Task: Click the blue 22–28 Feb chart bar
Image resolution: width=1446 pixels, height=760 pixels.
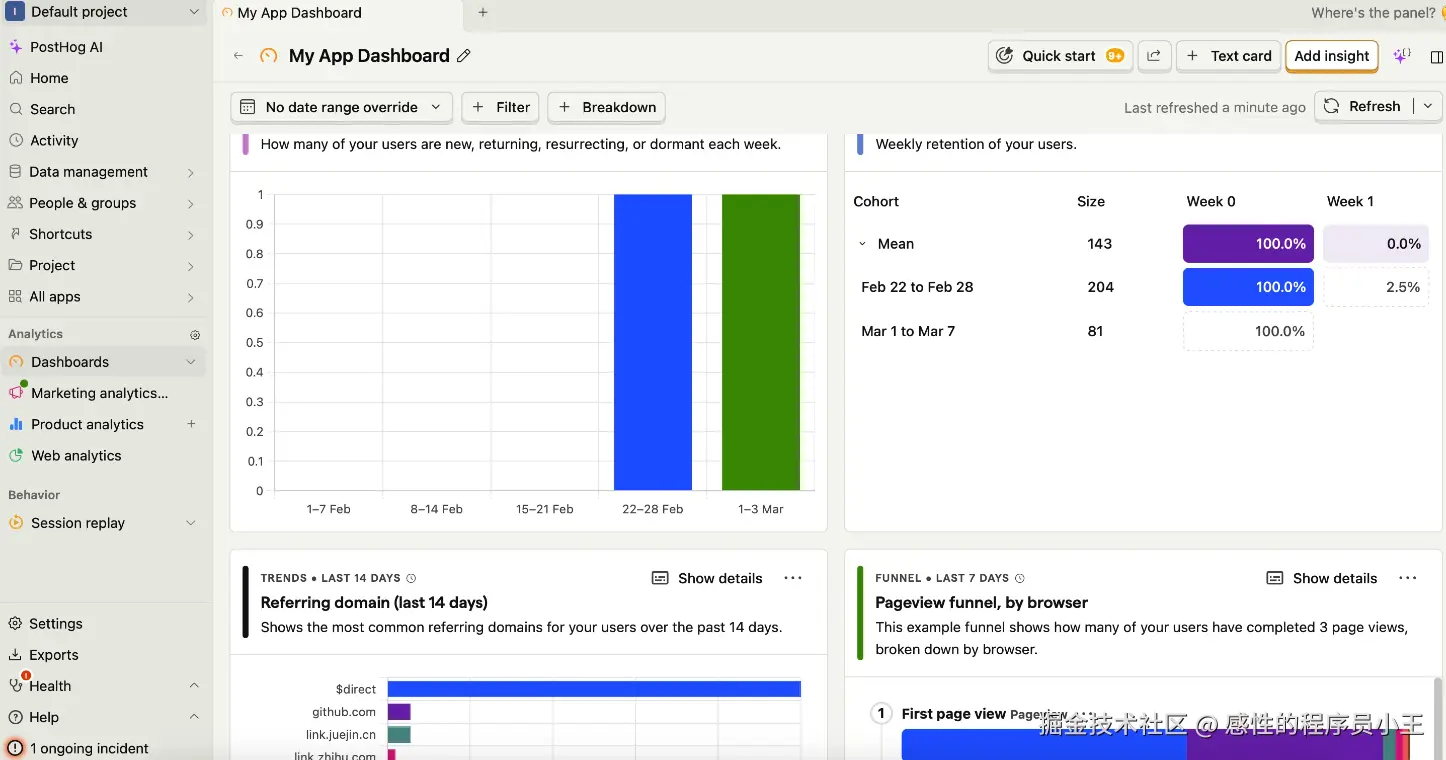Action: (652, 342)
